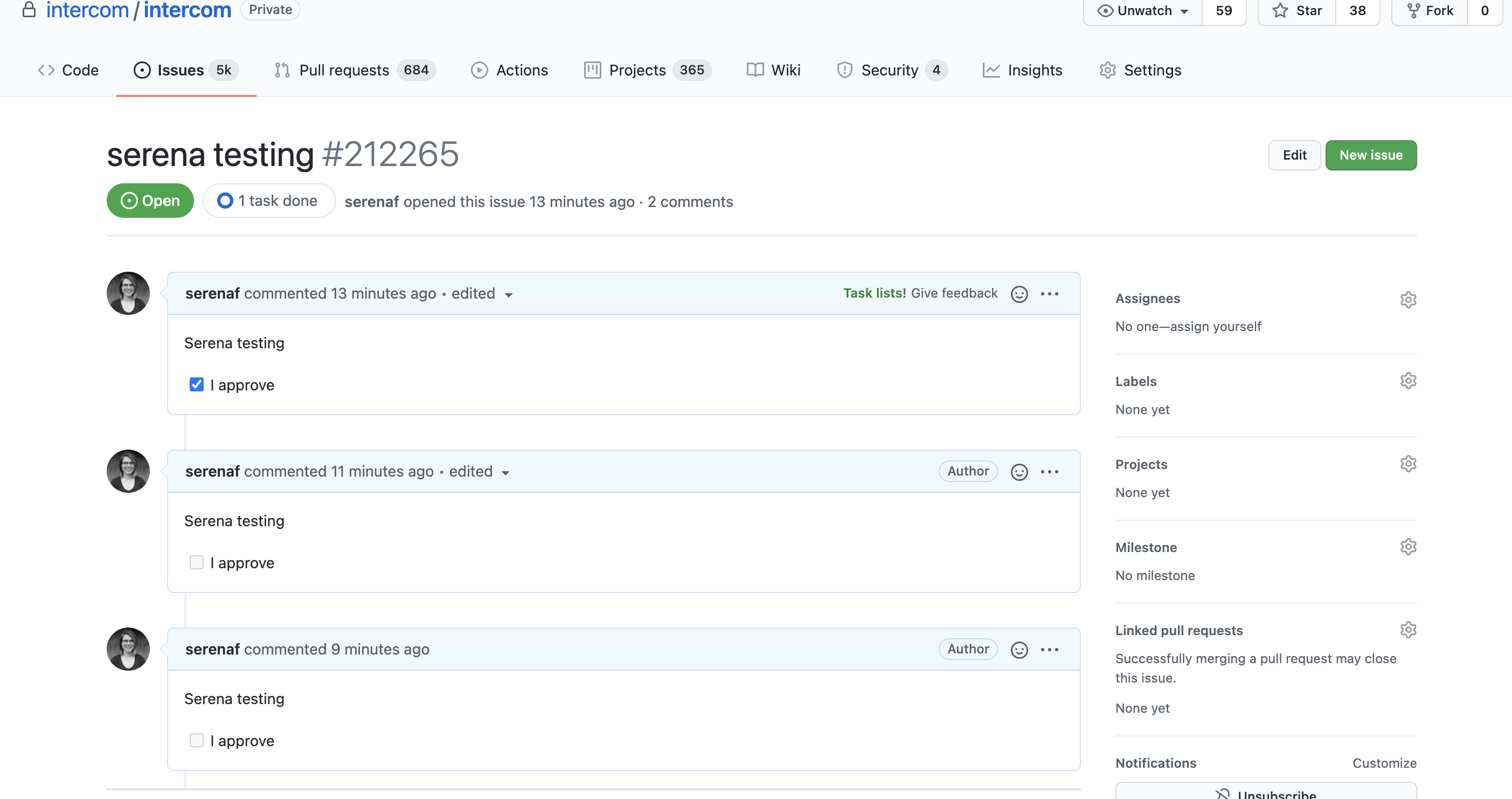Open the Code tab
The image size is (1512, 799).
68,71
